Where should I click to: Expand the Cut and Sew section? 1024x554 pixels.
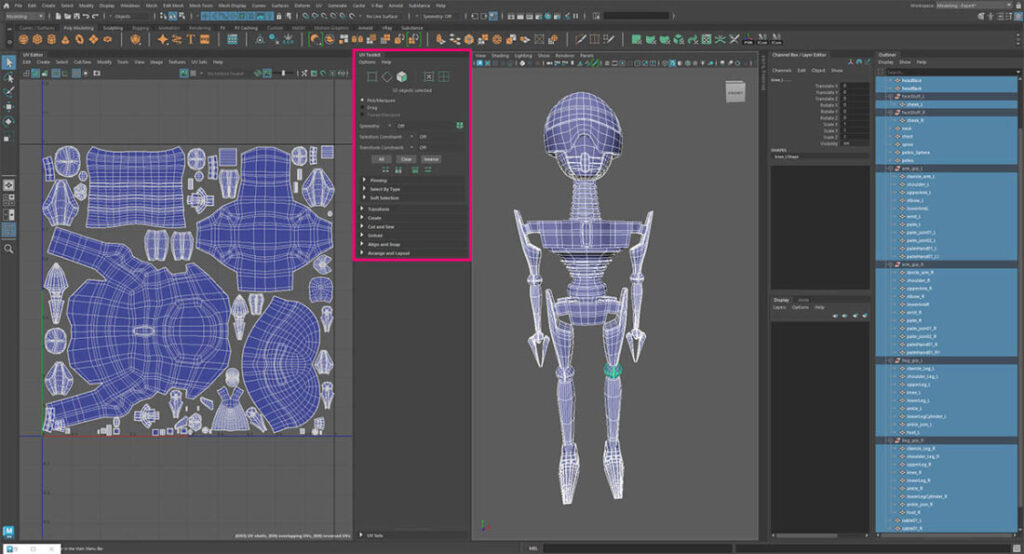point(414,227)
